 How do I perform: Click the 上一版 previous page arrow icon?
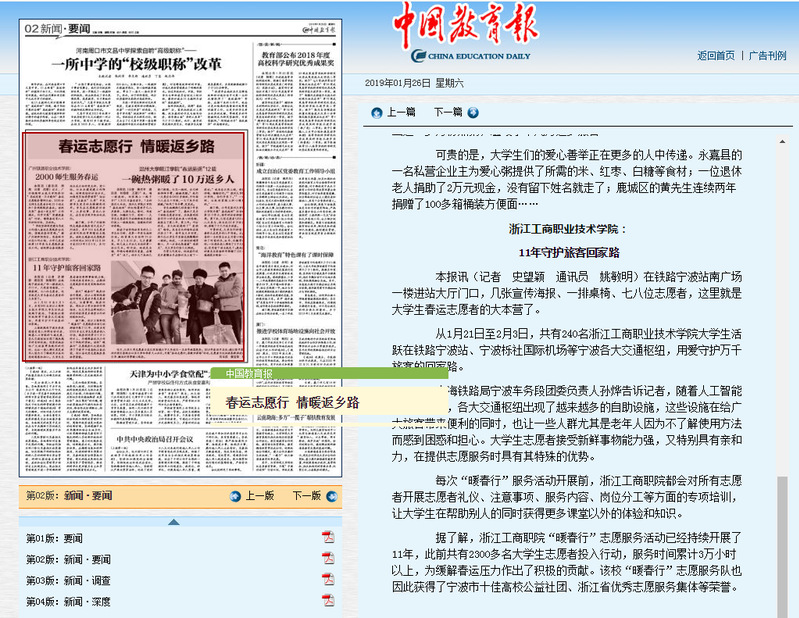coord(235,495)
